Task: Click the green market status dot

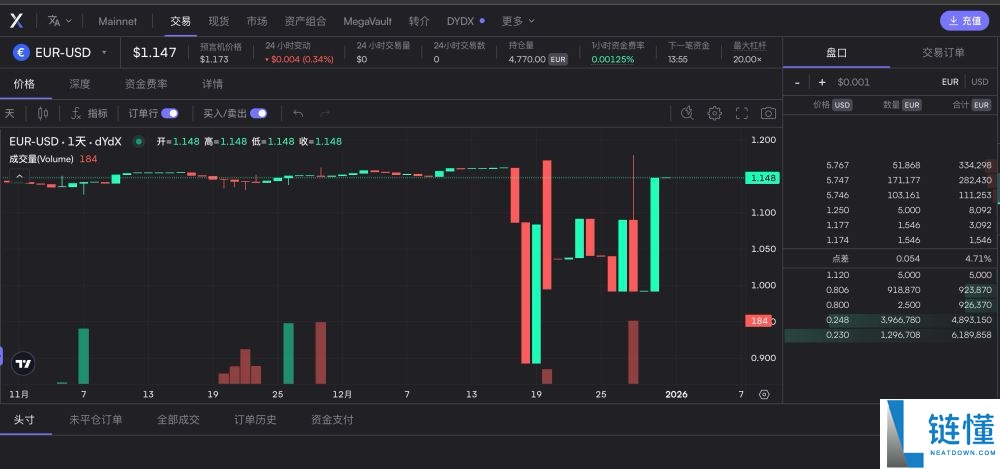Action: point(138,142)
